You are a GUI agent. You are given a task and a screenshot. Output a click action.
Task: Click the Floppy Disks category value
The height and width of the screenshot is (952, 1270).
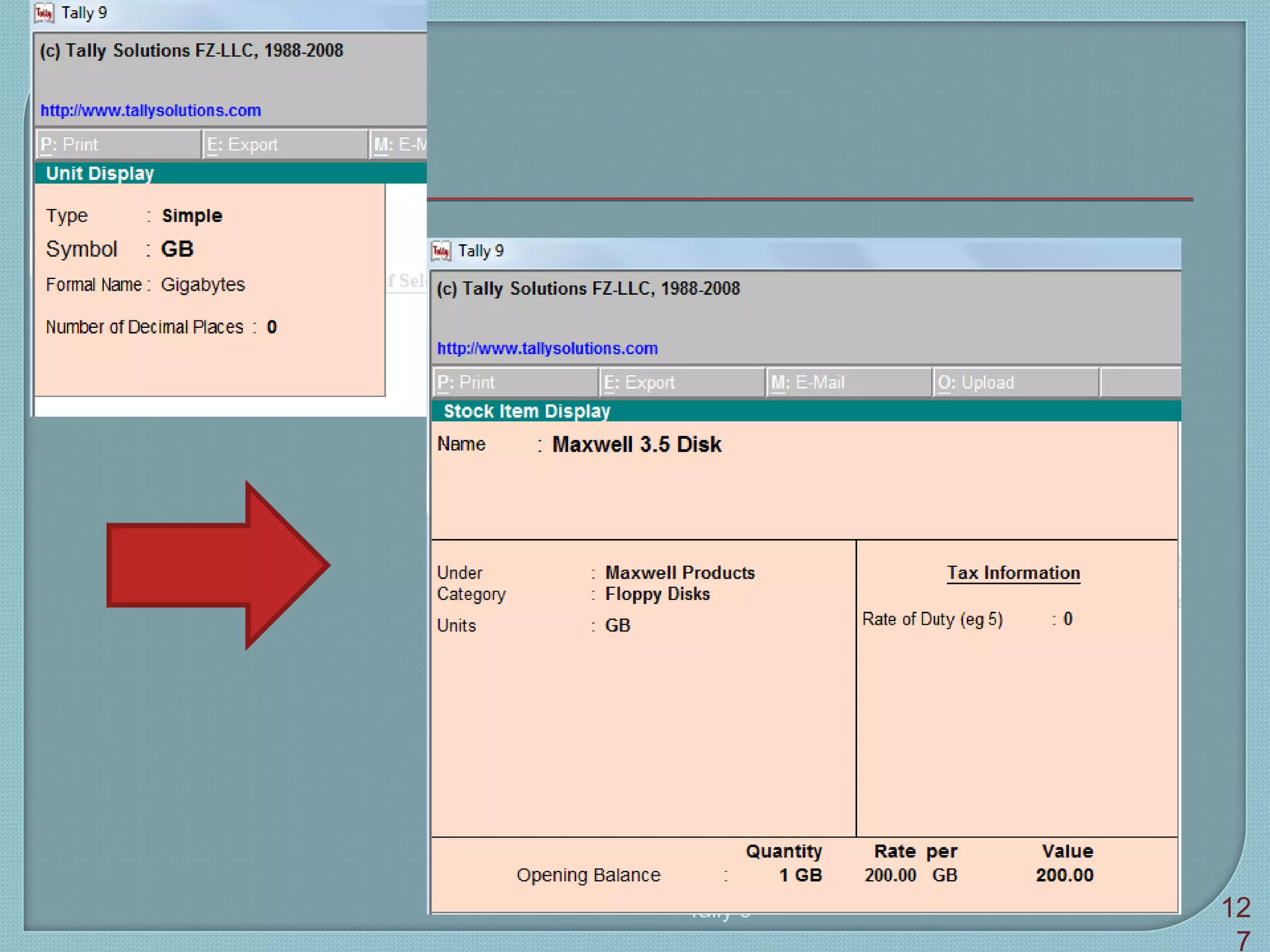tap(657, 594)
